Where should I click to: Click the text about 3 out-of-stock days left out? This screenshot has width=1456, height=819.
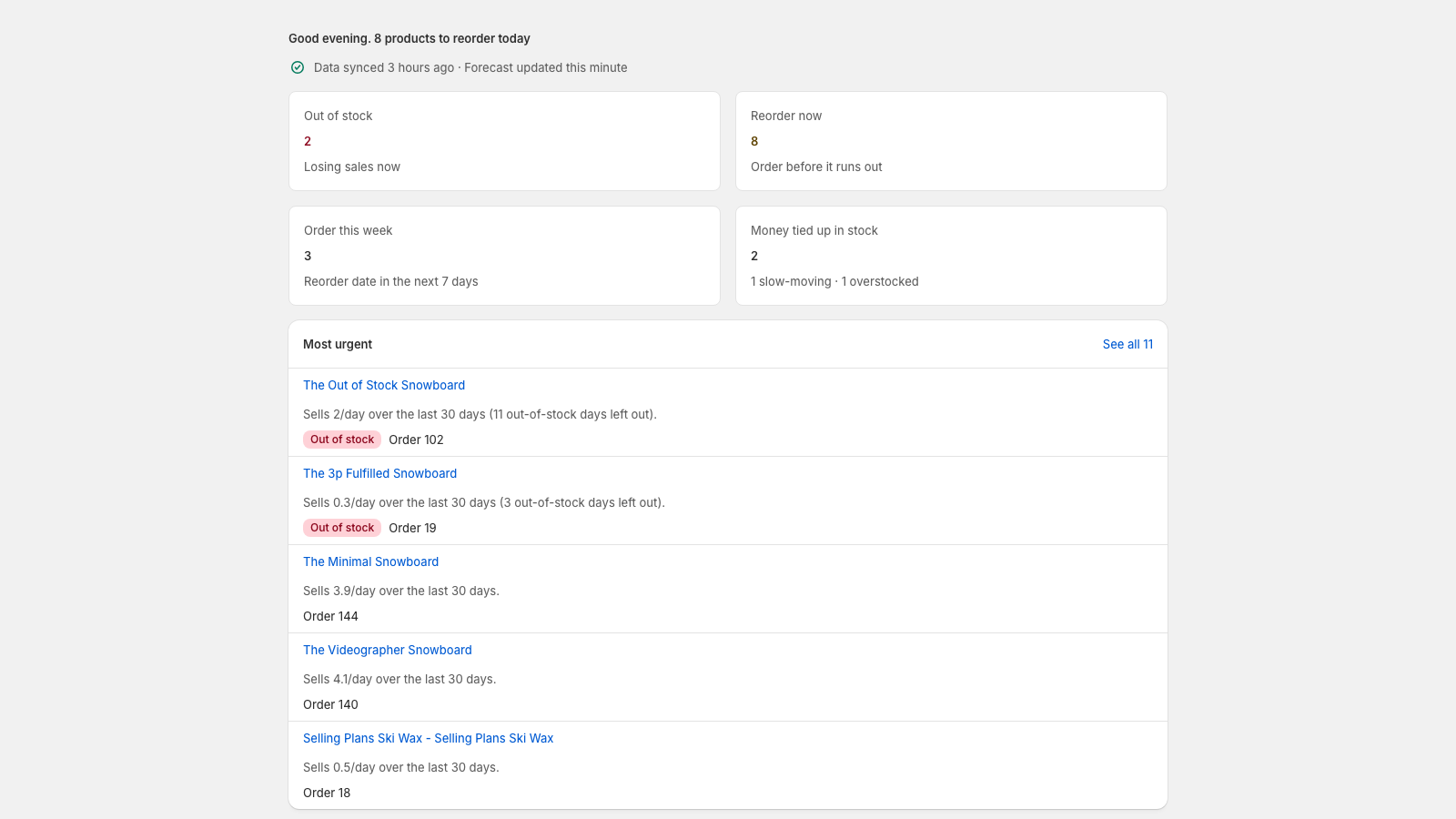click(x=484, y=502)
